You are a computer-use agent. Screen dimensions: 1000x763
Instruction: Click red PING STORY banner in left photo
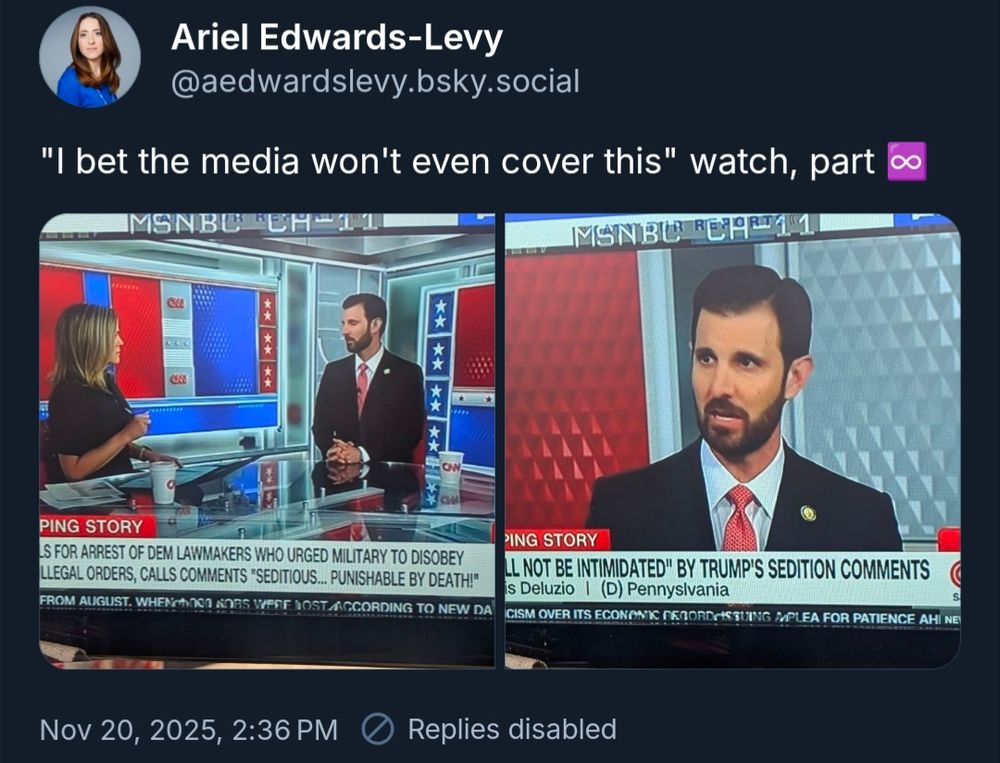[x=97, y=526]
